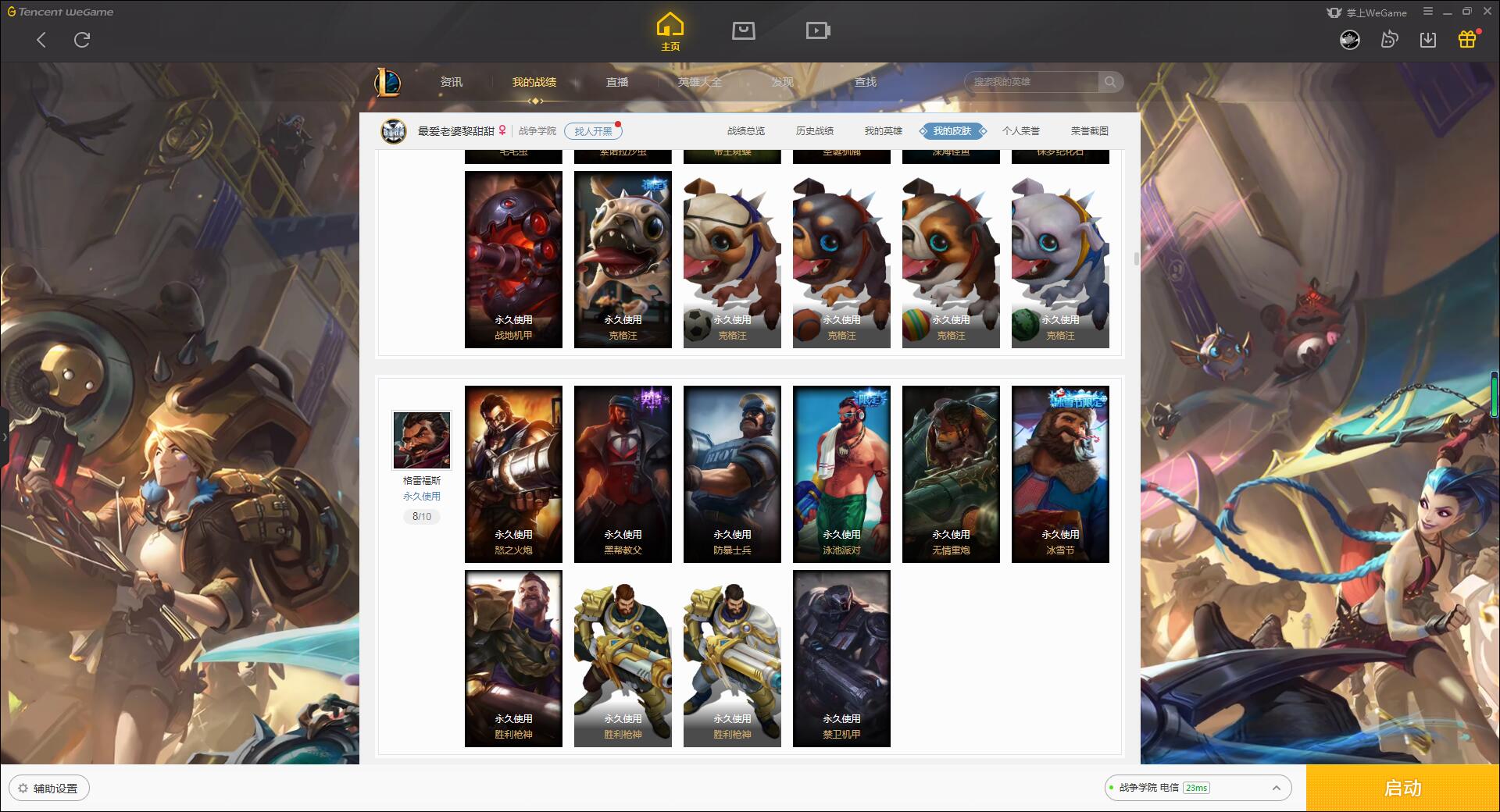Open the store bag icon in top bar
This screenshot has width=1500, height=812.
pos(743,31)
